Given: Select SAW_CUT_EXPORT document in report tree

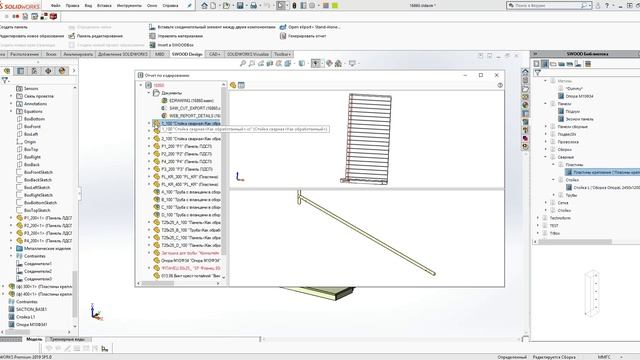Looking at the screenshot, I should tap(191, 108).
